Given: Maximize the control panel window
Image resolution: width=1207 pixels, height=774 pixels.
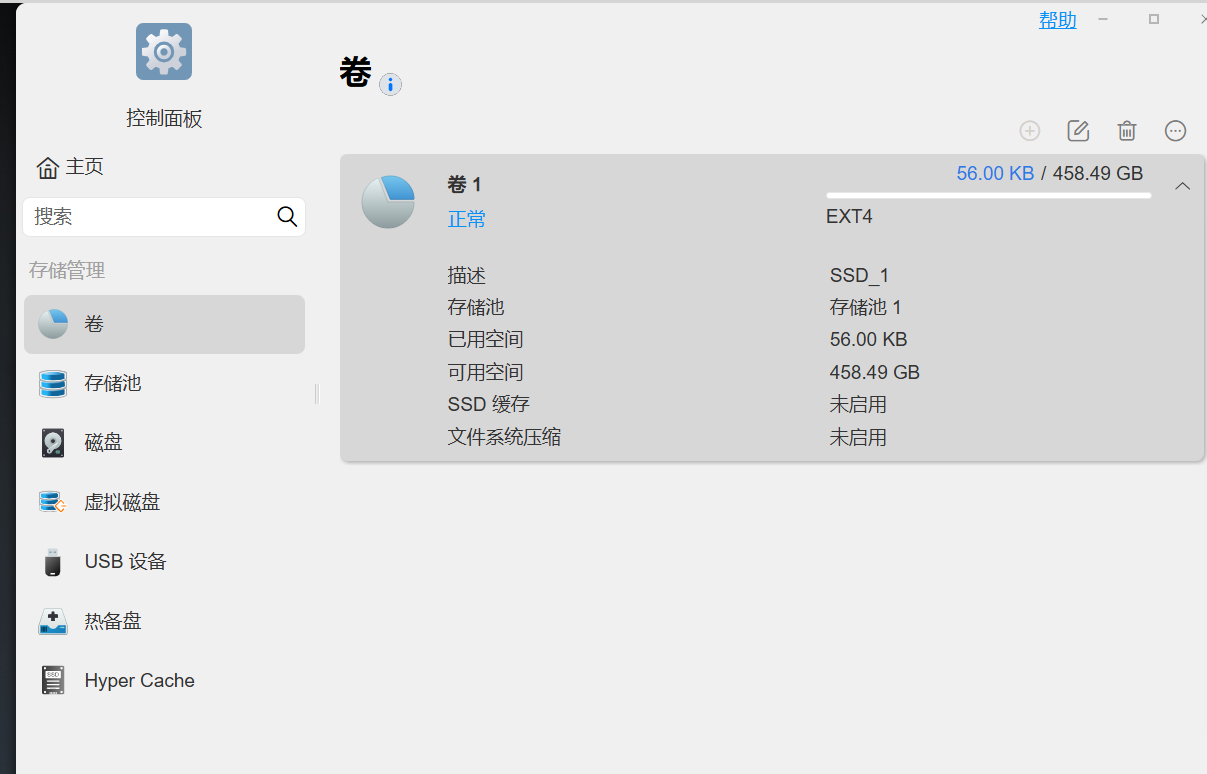Looking at the screenshot, I should click(x=1154, y=19).
